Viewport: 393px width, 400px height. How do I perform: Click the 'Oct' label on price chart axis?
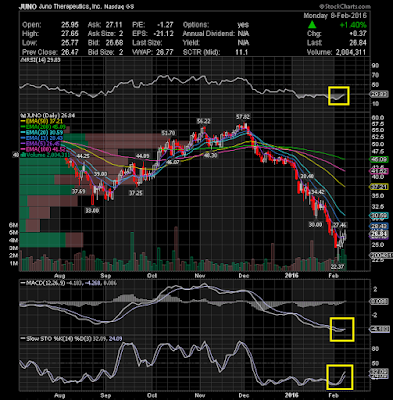coord(152,276)
